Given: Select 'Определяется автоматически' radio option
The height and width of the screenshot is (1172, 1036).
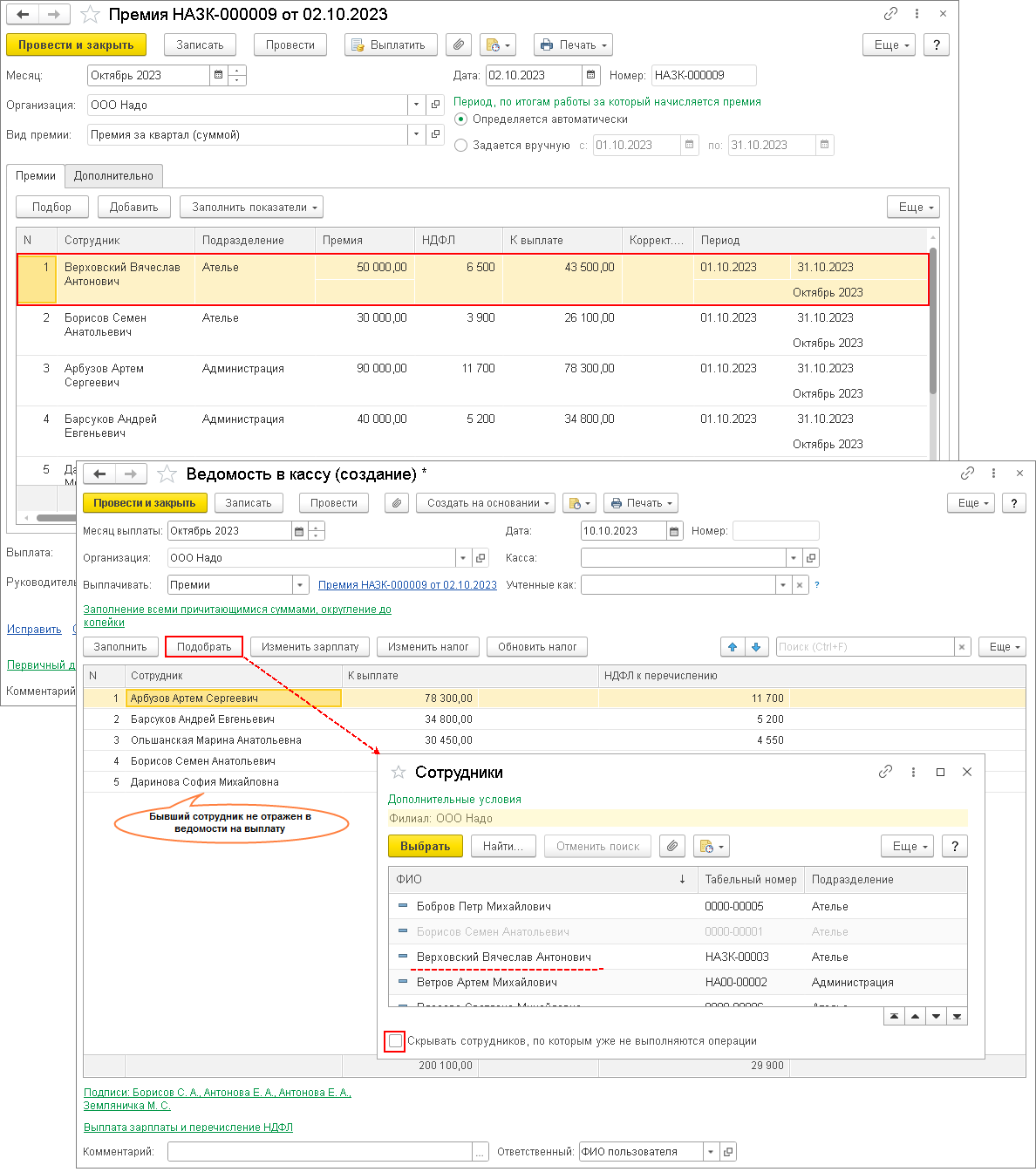Looking at the screenshot, I should pos(461,119).
